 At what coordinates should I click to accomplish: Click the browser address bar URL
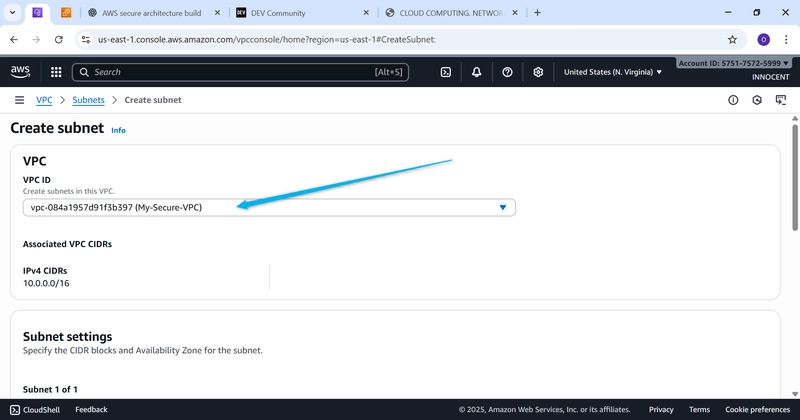click(266, 39)
